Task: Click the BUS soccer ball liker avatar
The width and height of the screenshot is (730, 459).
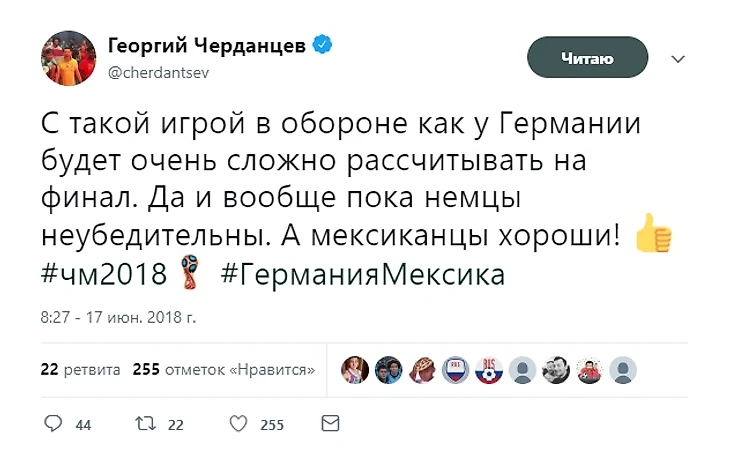Action: 489,370
